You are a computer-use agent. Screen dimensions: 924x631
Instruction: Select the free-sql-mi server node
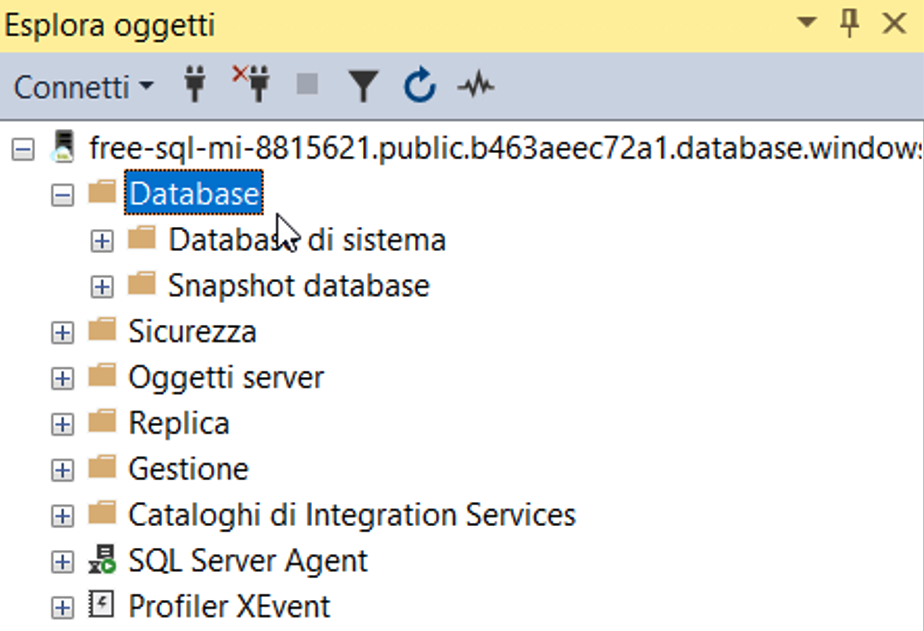500,149
